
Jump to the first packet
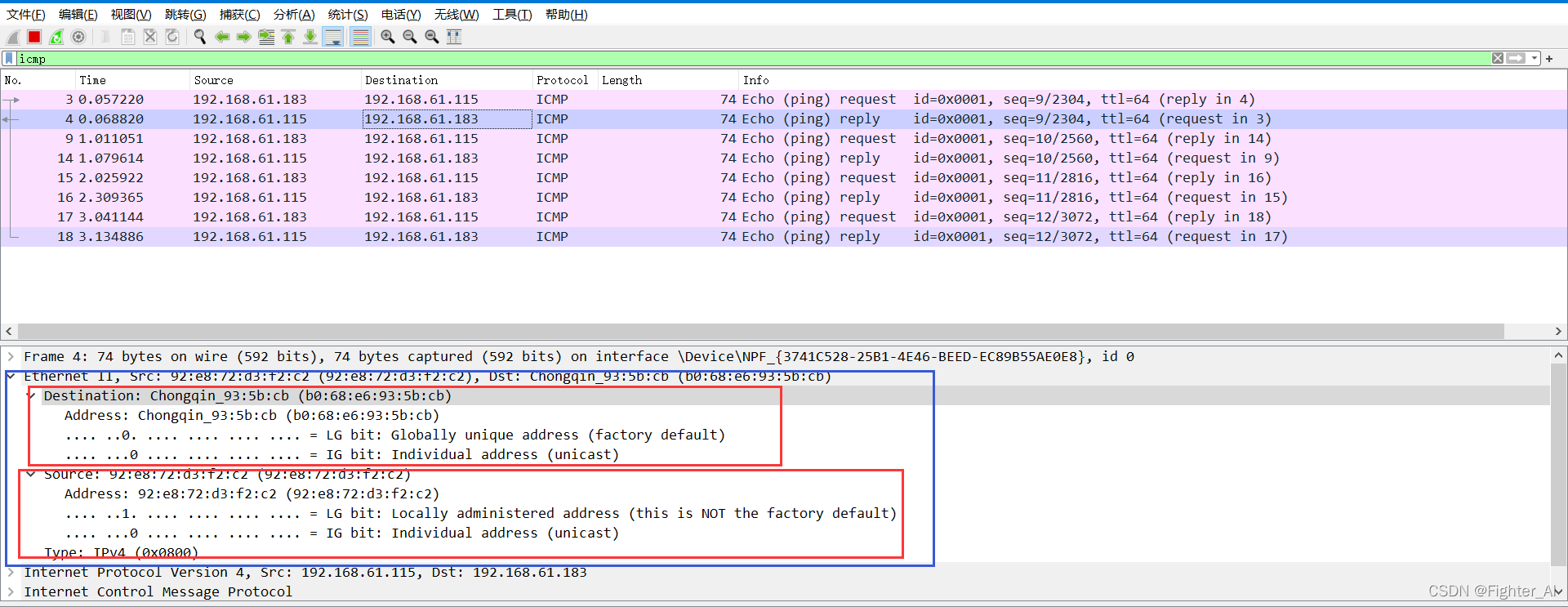pyautogui.click(x=288, y=37)
